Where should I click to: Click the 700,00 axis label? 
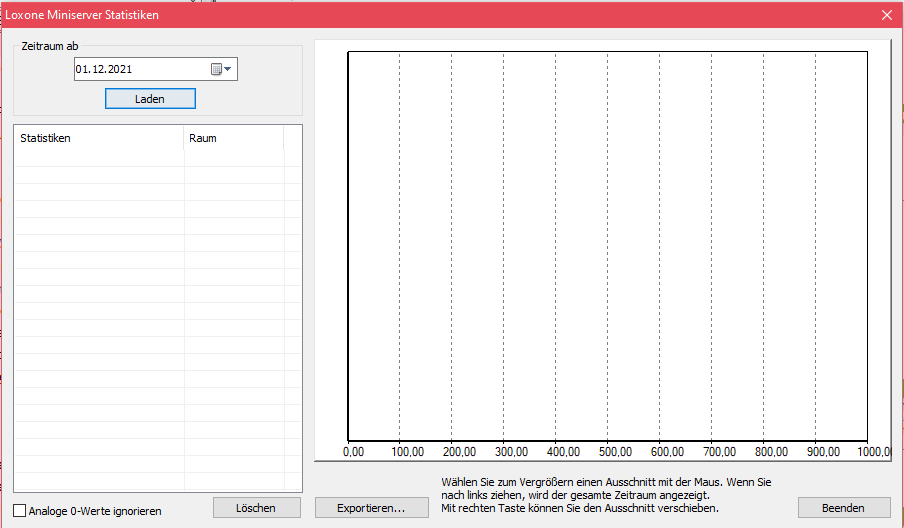(720, 452)
